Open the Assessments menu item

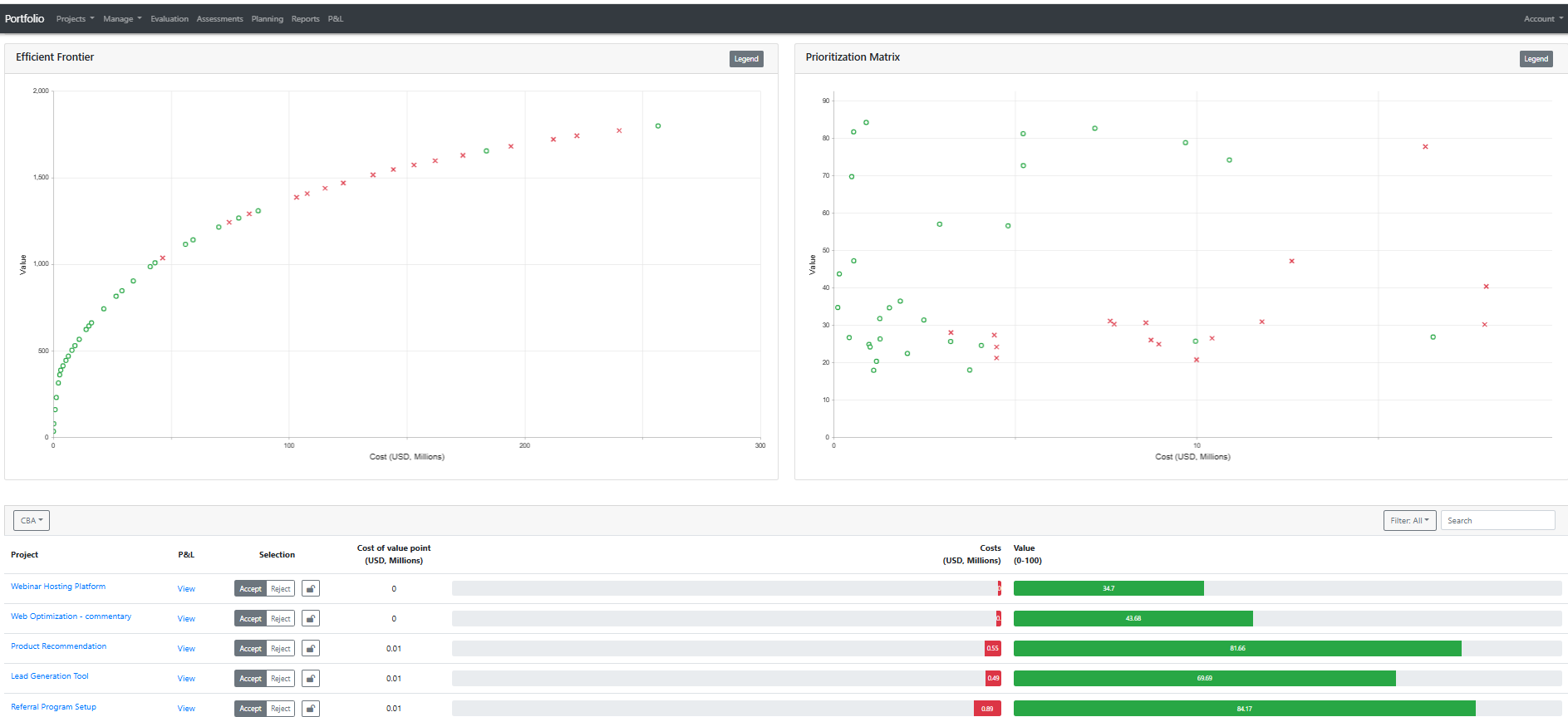click(x=219, y=19)
